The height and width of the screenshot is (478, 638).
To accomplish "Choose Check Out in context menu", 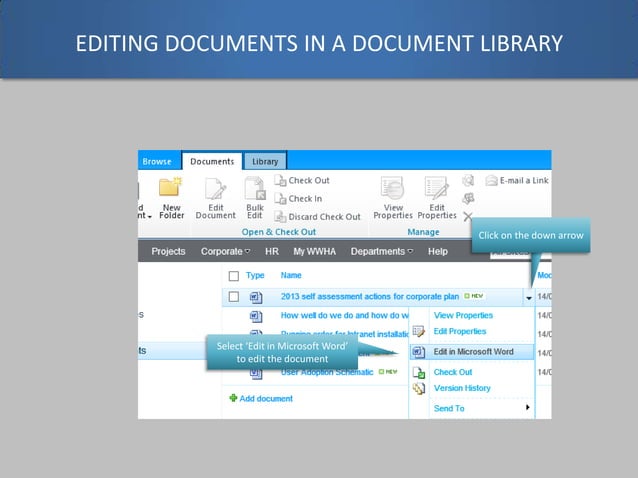I will pos(453,372).
